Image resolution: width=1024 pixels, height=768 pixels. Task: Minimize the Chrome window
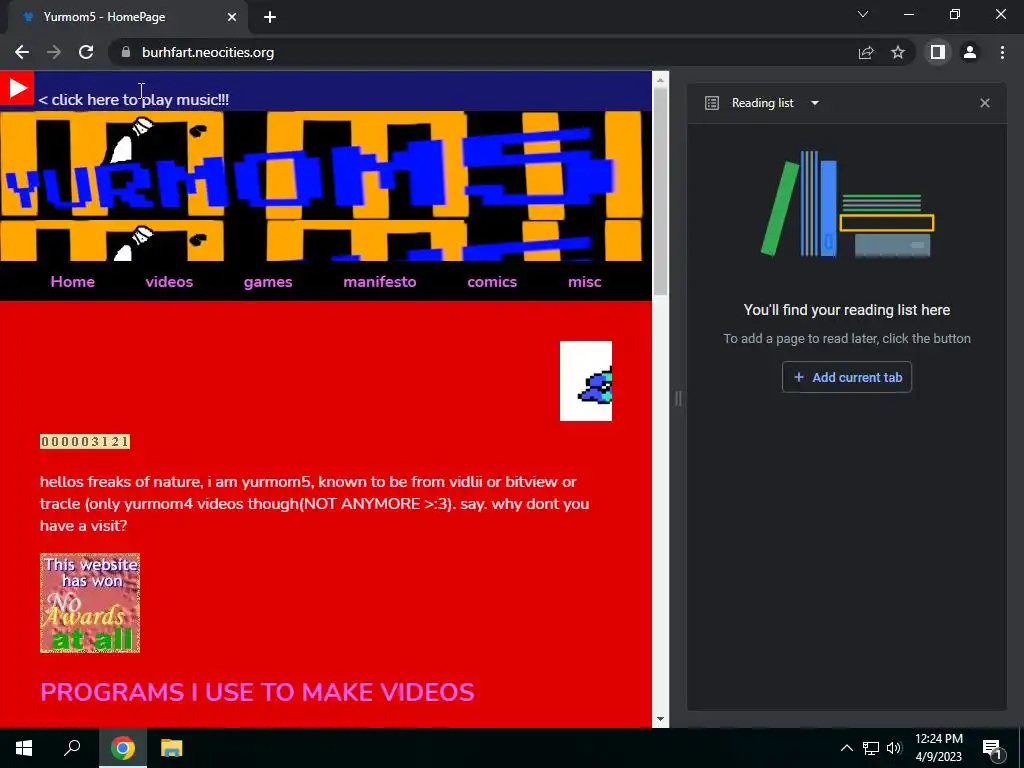coord(909,14)
